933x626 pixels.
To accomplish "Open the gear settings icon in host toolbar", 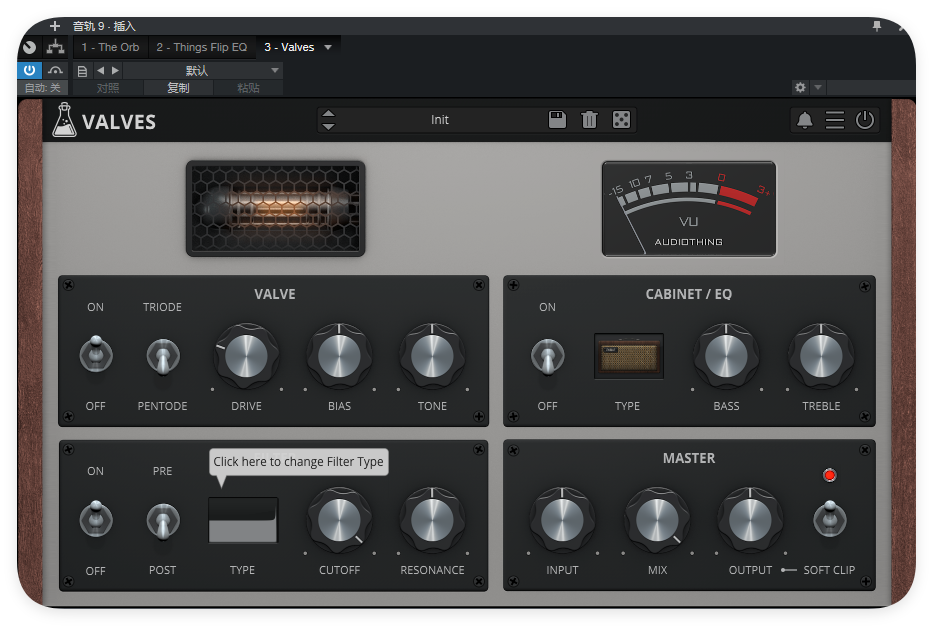I will click(800, 87).
